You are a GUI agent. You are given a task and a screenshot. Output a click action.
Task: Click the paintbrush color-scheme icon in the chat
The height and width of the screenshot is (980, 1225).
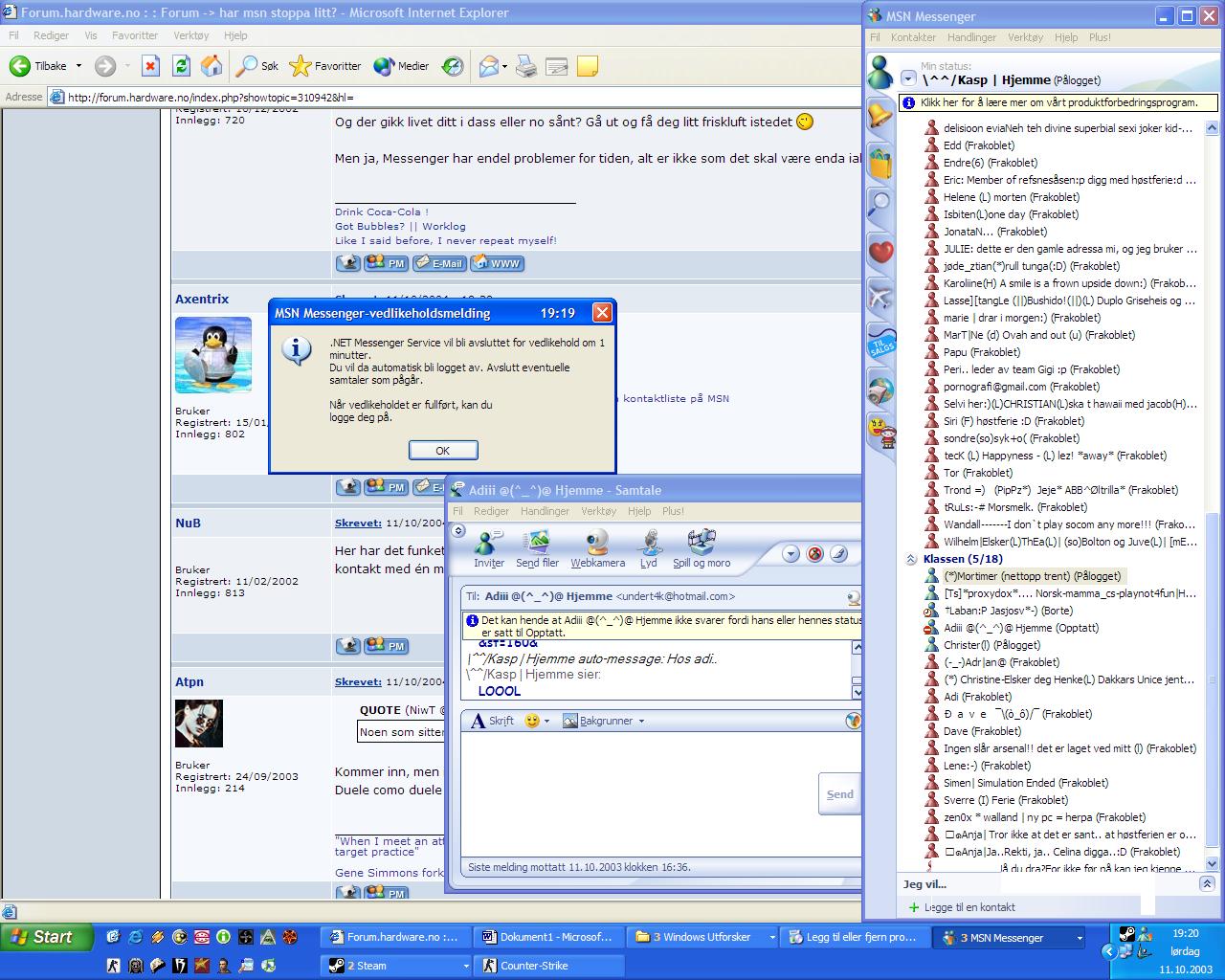pyautogui.click(x=838, y=553)
